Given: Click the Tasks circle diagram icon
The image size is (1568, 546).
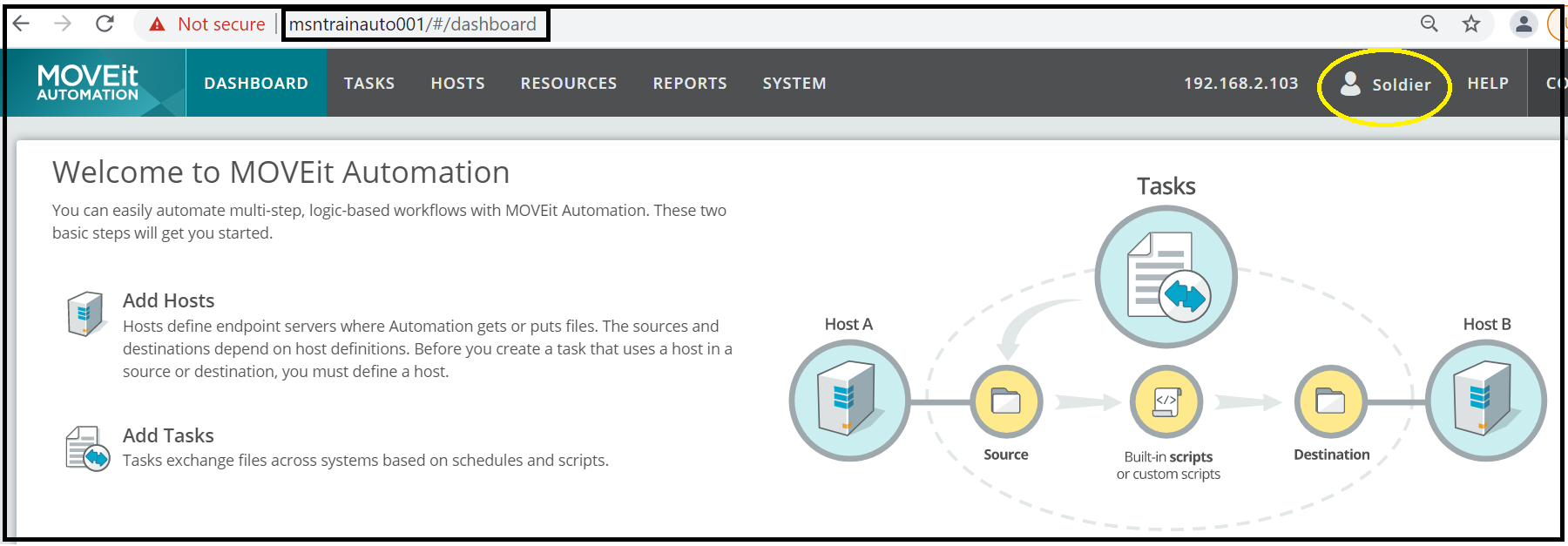Looking at the screenshot, I should [1166, 277].
